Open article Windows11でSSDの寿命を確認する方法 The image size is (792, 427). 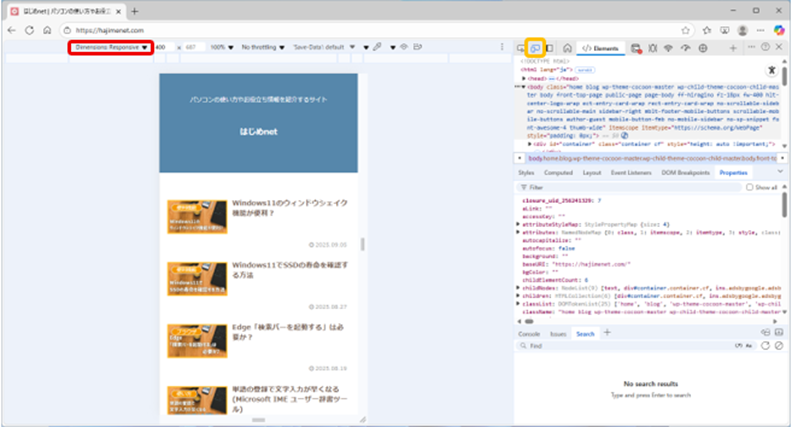pyautogui.click(x=290, y=270)
